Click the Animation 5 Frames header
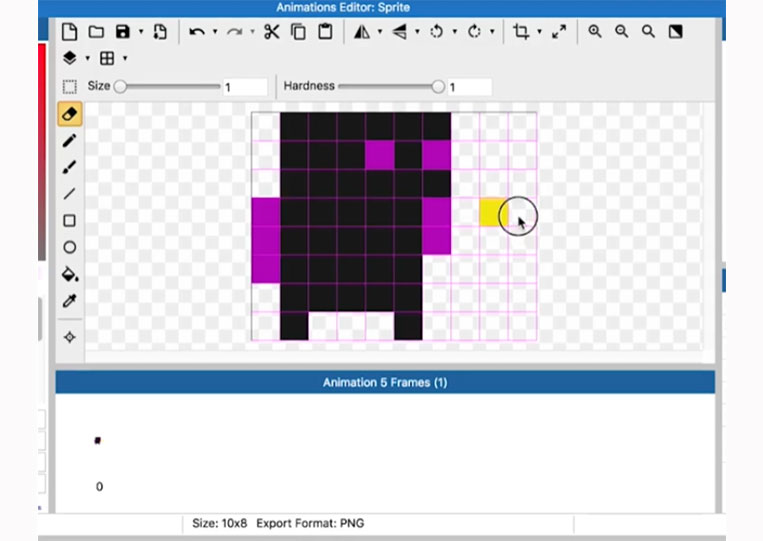 coord(385,382)
